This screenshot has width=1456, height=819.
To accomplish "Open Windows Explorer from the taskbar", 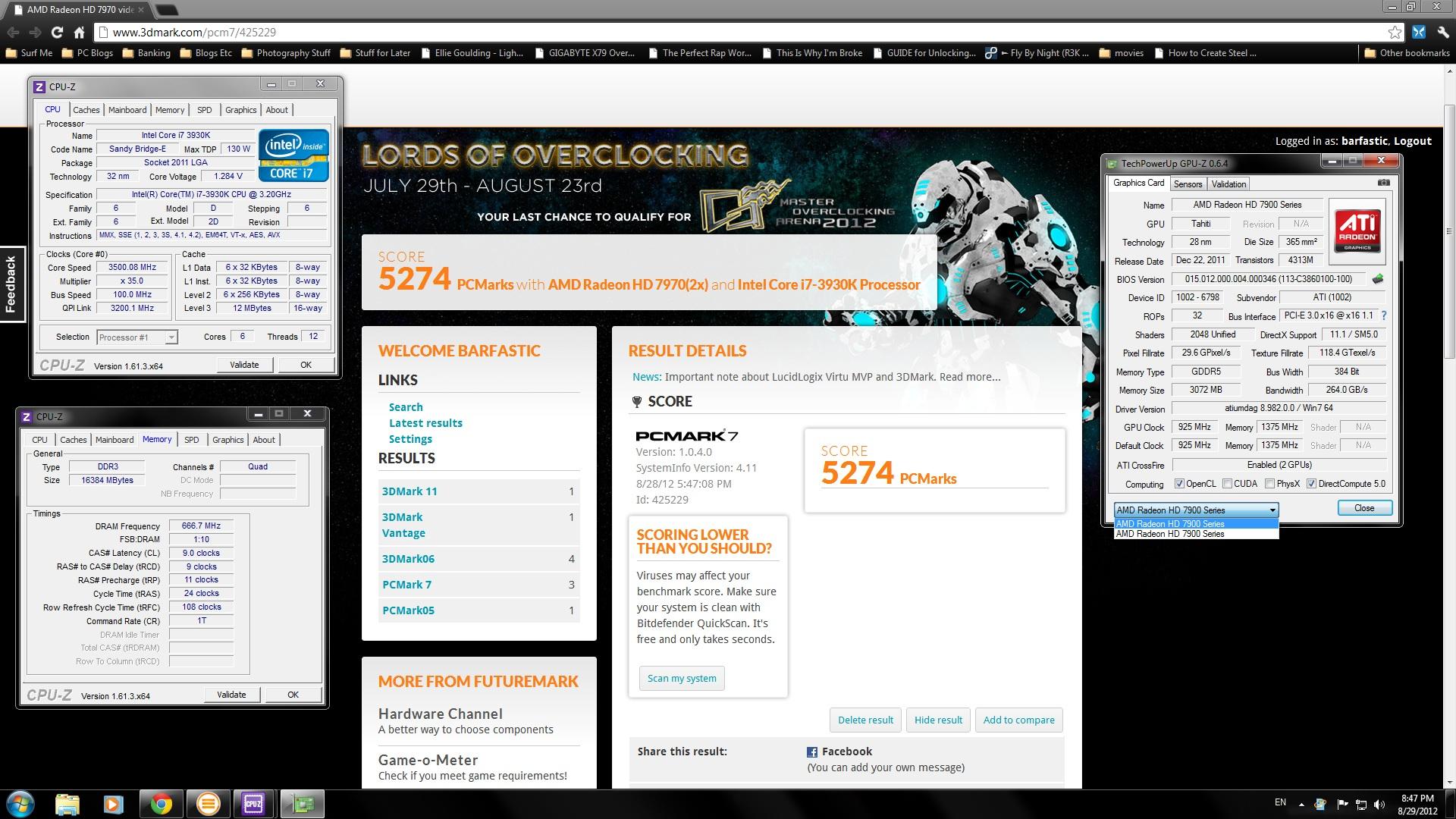I will pos(67,804).
